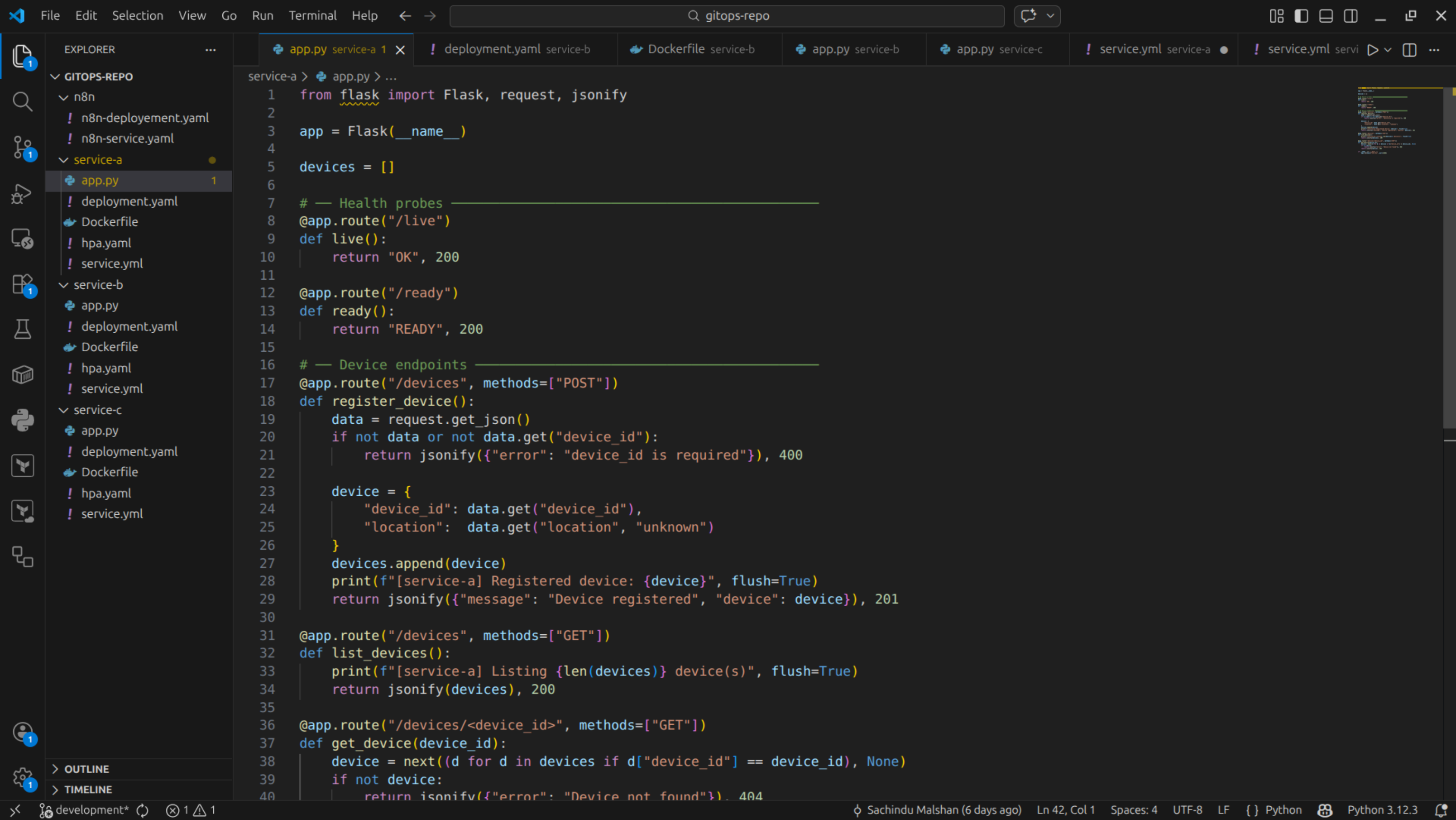Open the Source Control view
This screenshot has width=1456, height=820.
(x=22, y=147)
